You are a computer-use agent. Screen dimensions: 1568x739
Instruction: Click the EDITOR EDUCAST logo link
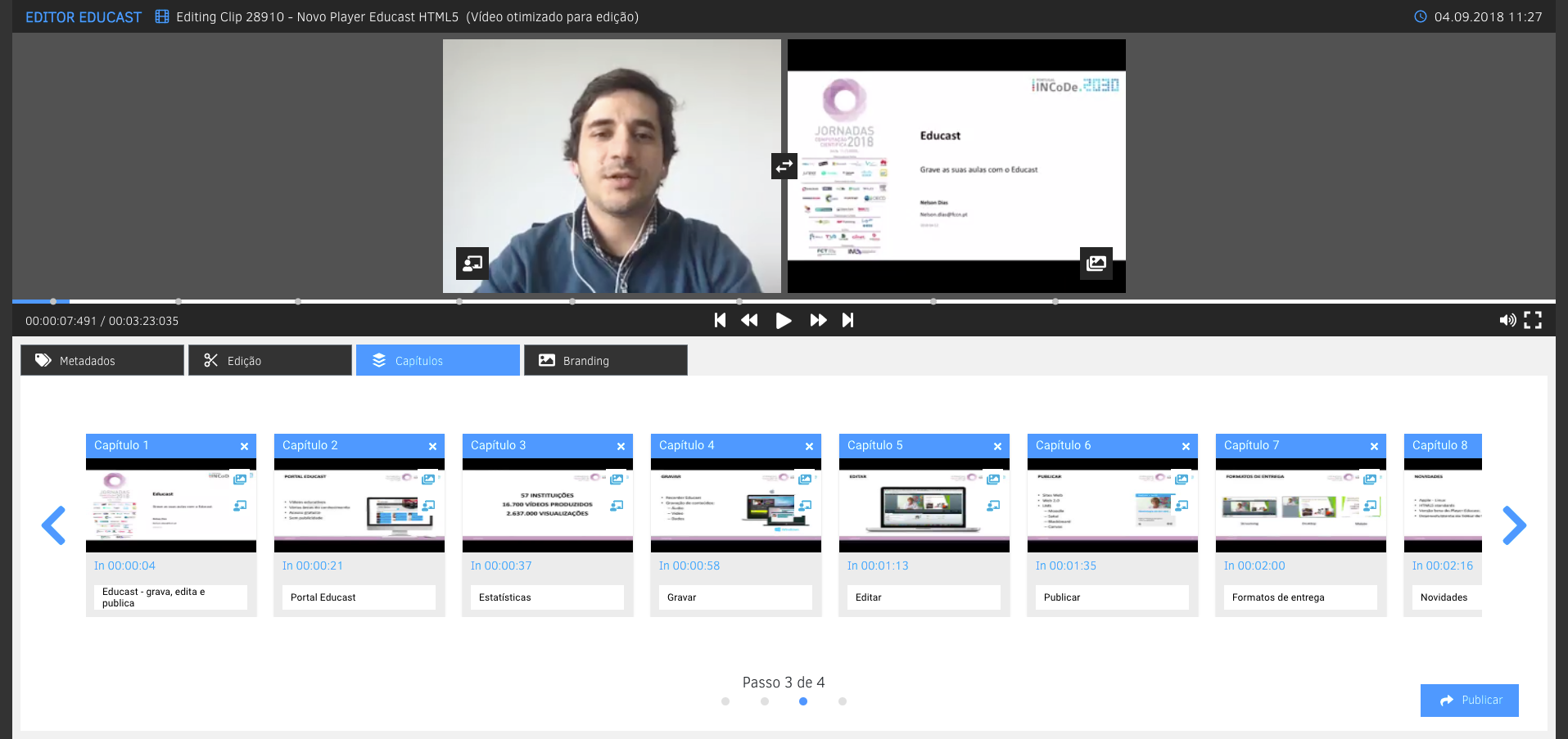click(84, 17)
